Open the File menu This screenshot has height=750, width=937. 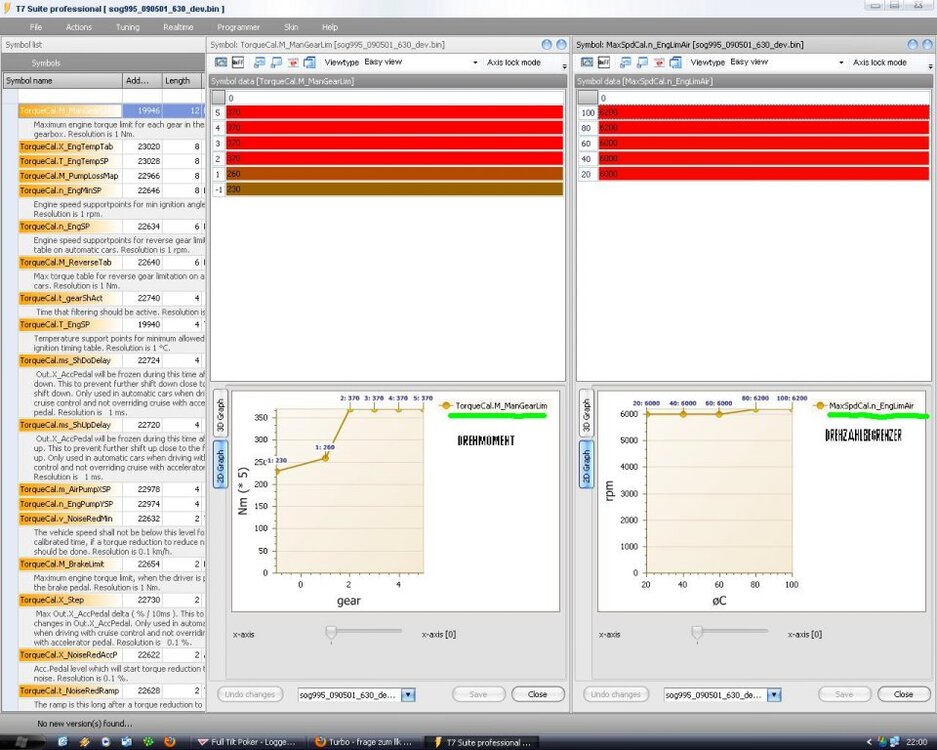(x=36, y=27)
